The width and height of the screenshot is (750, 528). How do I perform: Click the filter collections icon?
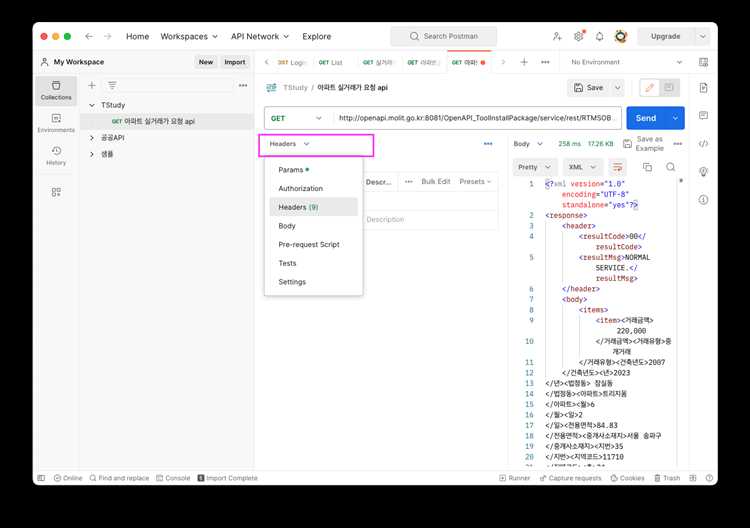pyautogui.click(x=112, y=85)
